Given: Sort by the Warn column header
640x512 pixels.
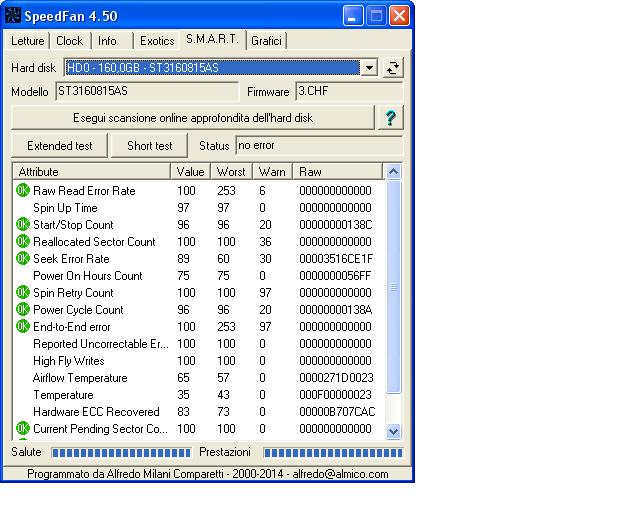Looking at the screenshot, I should pyautogui.click(x=272, y=171).
